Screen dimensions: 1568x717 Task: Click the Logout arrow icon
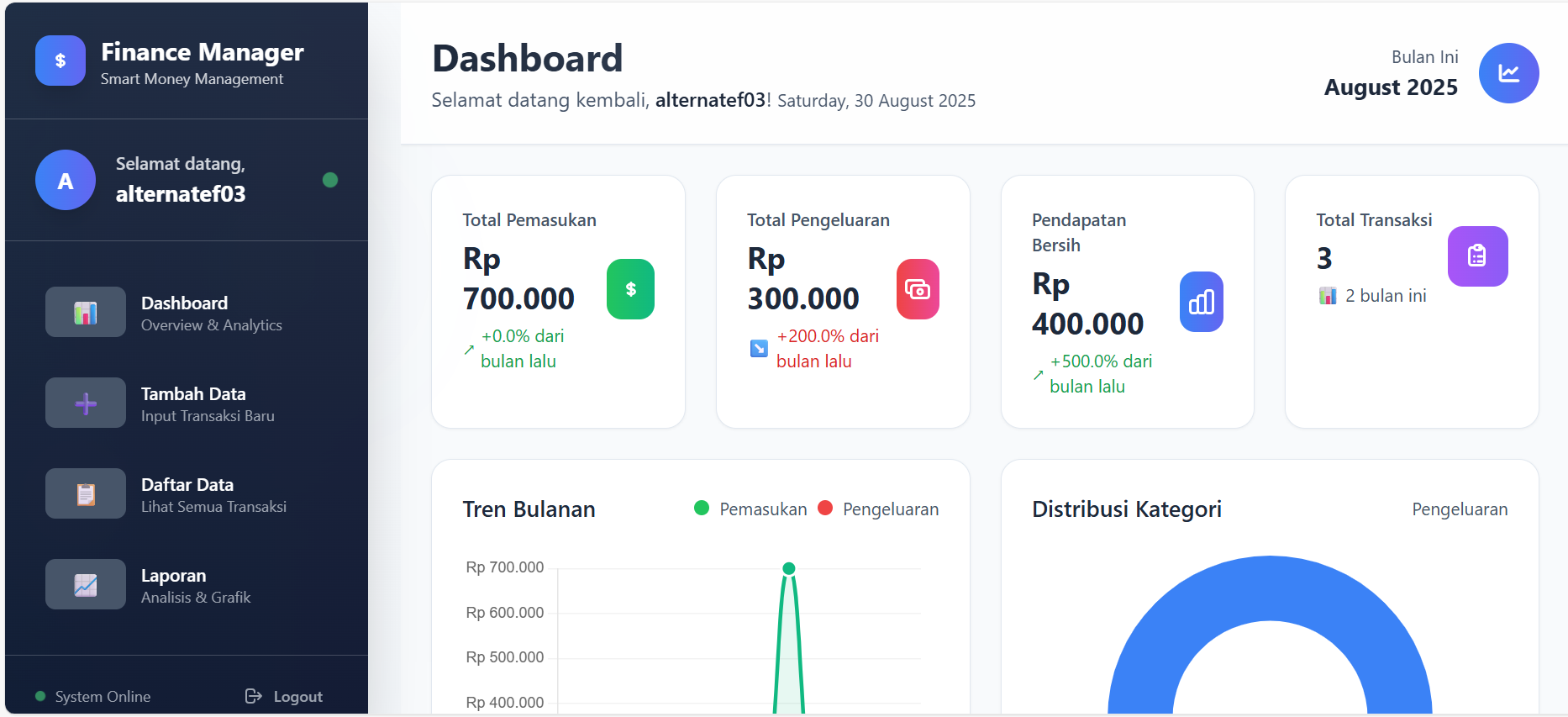coord(253,696)
